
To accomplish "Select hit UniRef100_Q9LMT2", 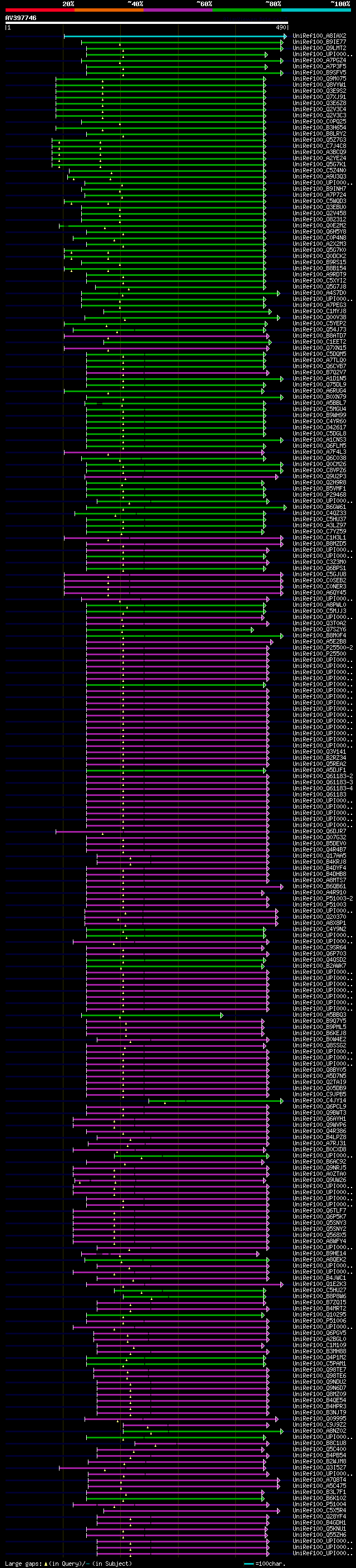I will coord(319,48).
